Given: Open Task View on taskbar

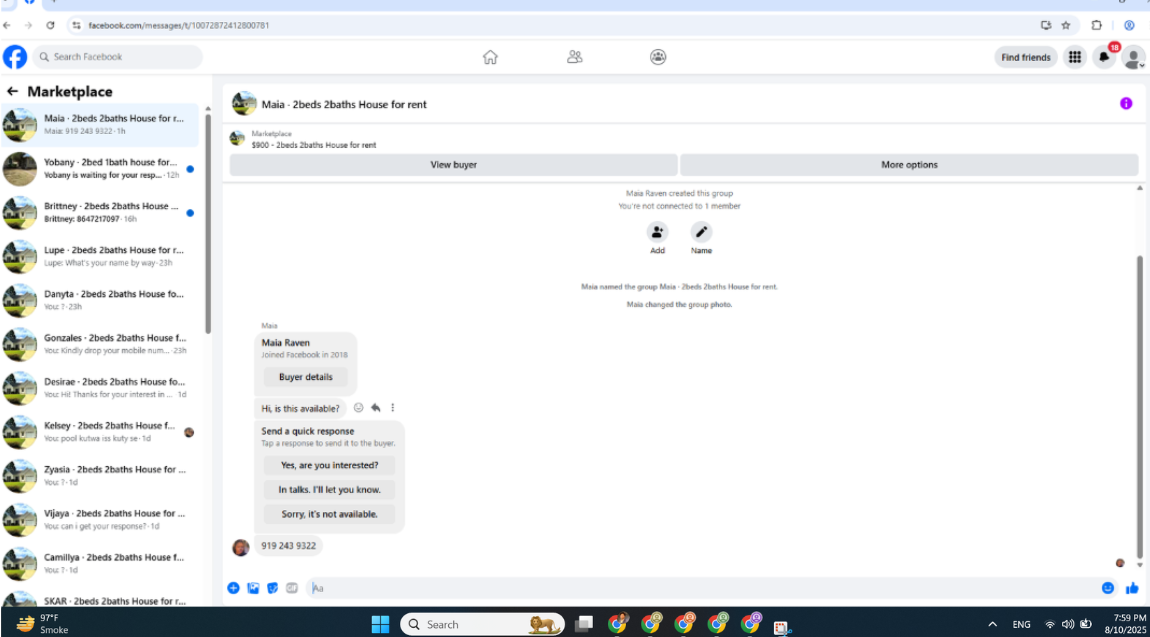Looking at the screenshot, I should (x=584, y=625).
